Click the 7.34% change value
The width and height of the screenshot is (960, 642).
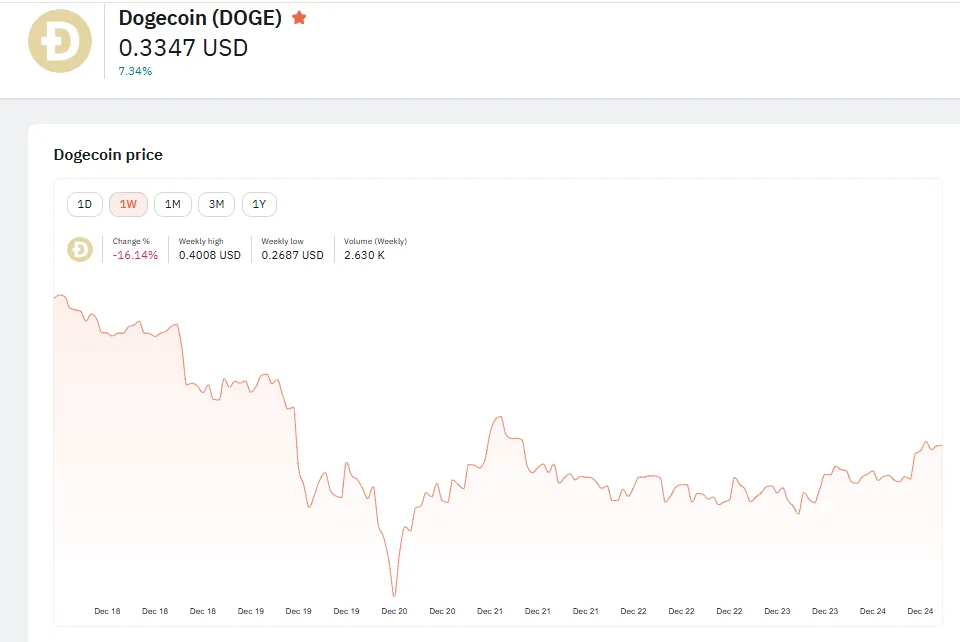135,71
